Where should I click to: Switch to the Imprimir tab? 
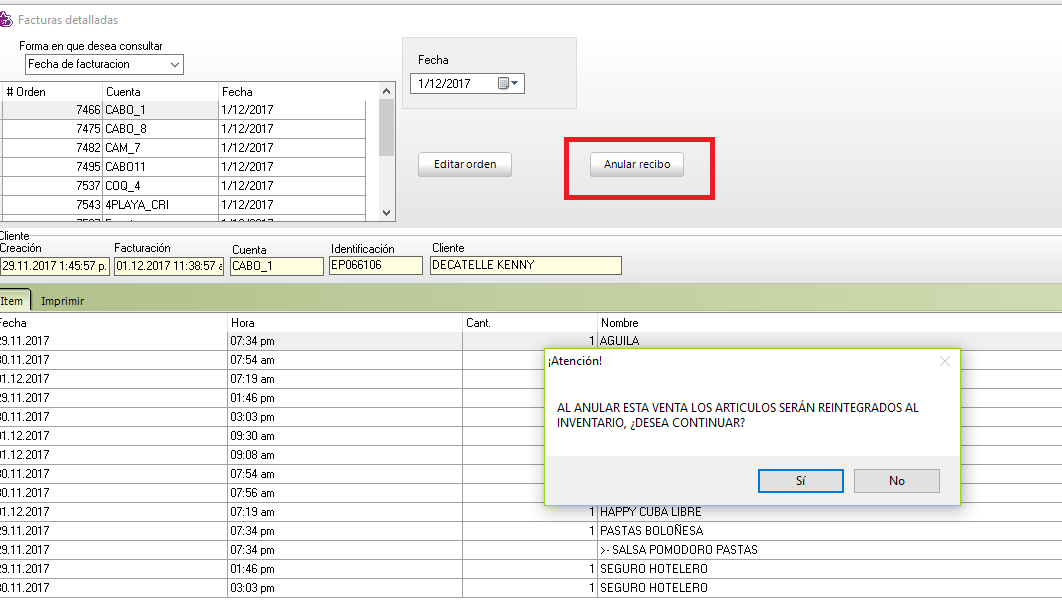[62, 301]
